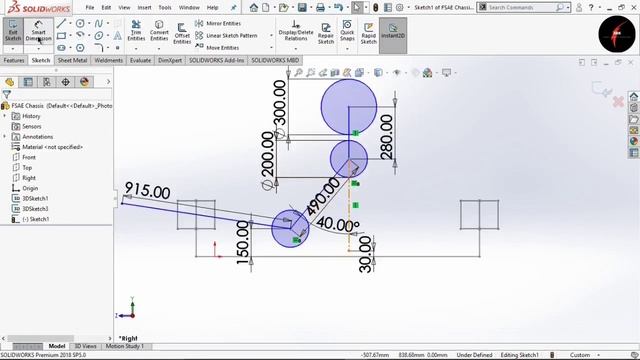Open the Smart Dimension dropdown arrow
This screenshot has width=640, height=360.
38,49
